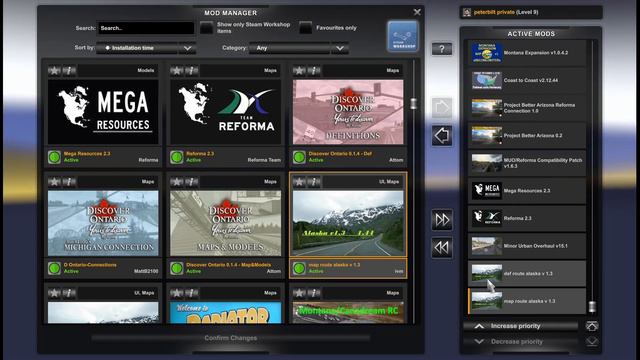640x360 pixels.
Task: Deactivate mod with left arrow button
Action: click(442, 136)
